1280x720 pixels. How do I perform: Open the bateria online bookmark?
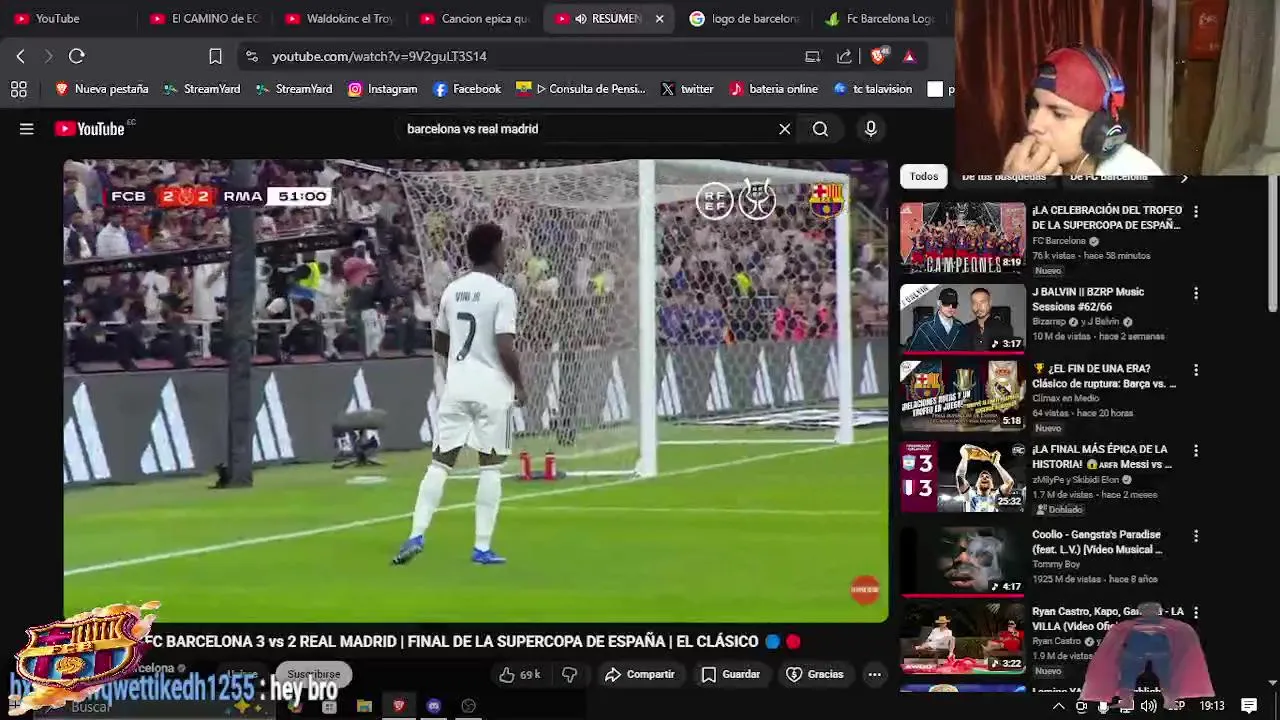point(773,89)
